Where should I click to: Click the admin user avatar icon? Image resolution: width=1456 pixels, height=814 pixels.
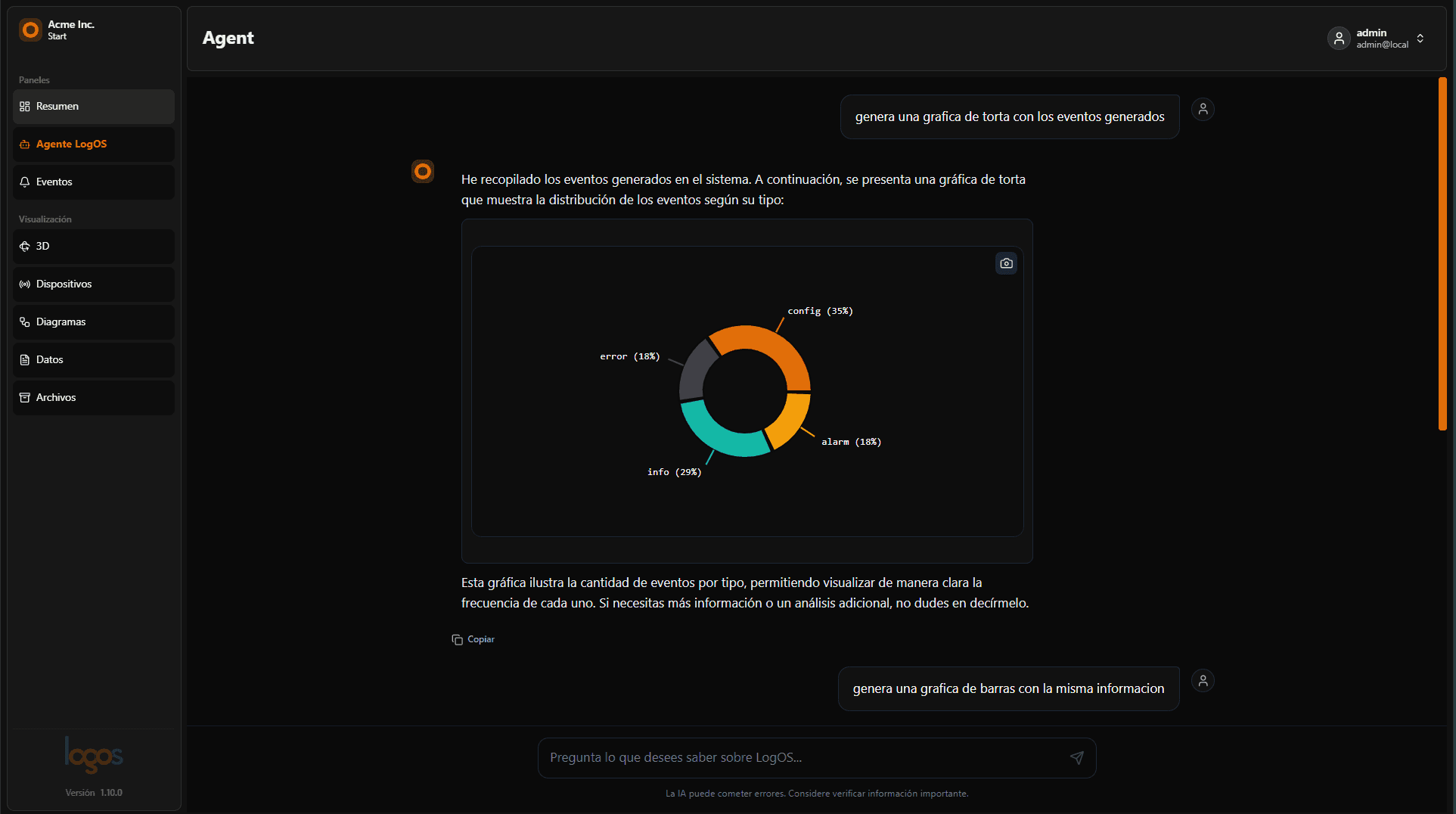[1339, 39]
